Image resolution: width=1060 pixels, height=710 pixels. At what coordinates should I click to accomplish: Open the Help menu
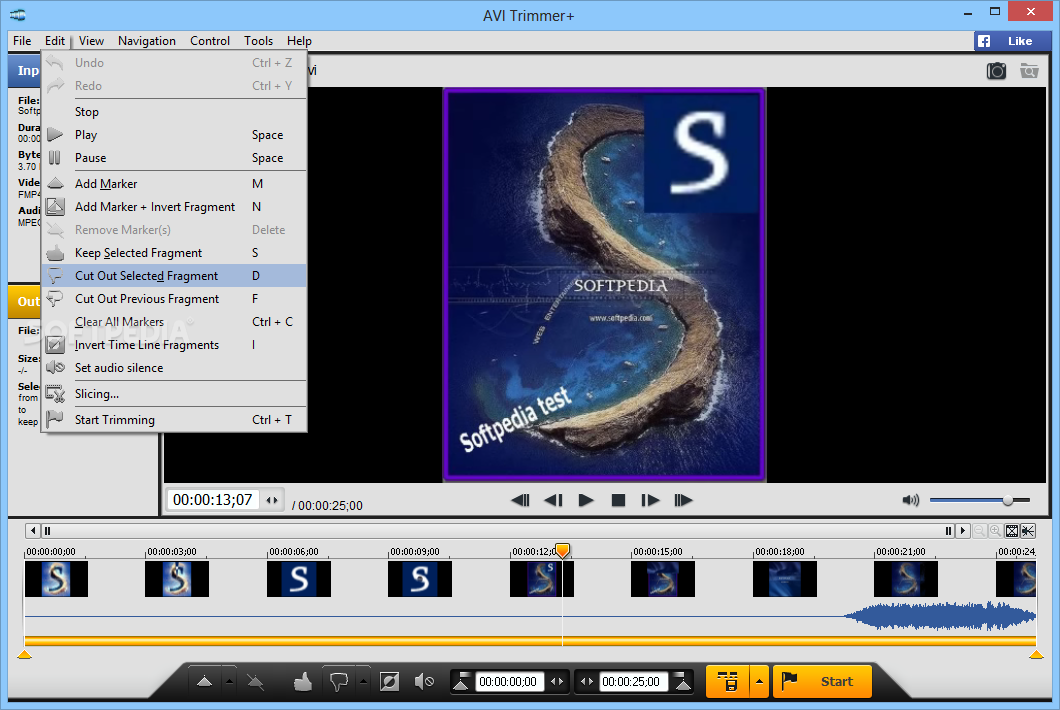[x=299, y=41]
